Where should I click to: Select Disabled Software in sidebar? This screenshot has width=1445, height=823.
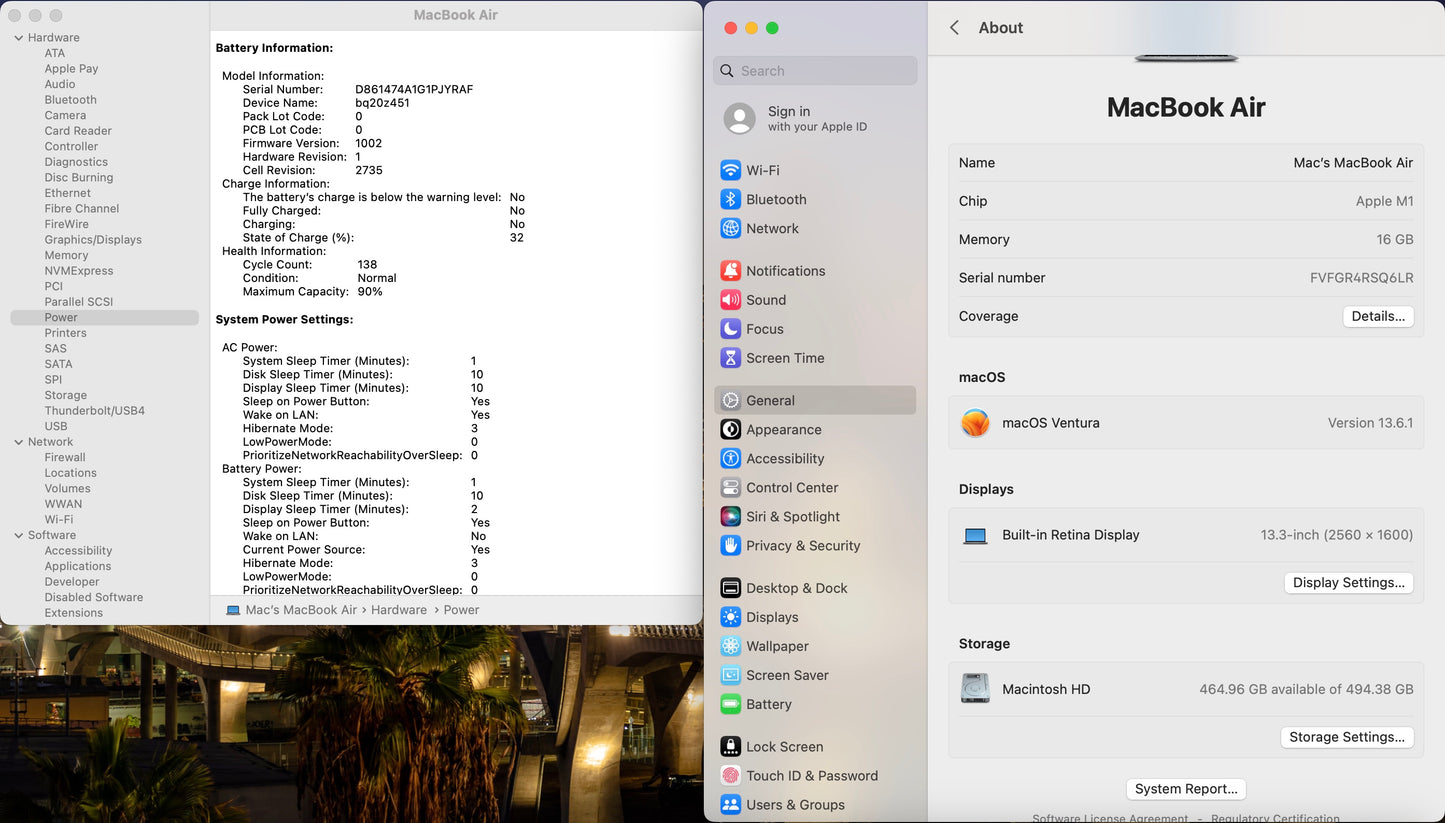pyautogui.click(x=94, y=597)
